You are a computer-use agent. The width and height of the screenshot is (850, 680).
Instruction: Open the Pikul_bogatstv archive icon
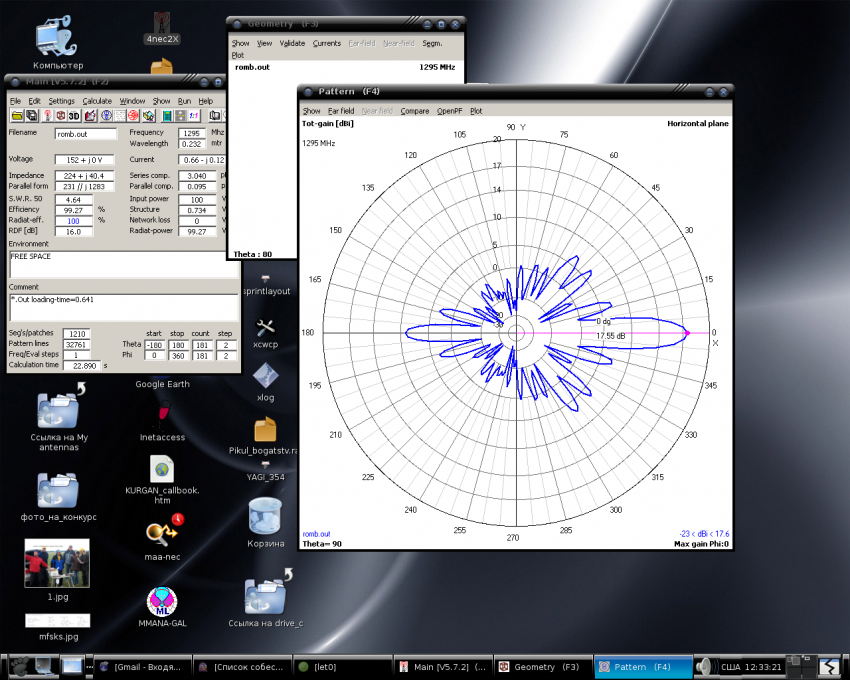263,436
